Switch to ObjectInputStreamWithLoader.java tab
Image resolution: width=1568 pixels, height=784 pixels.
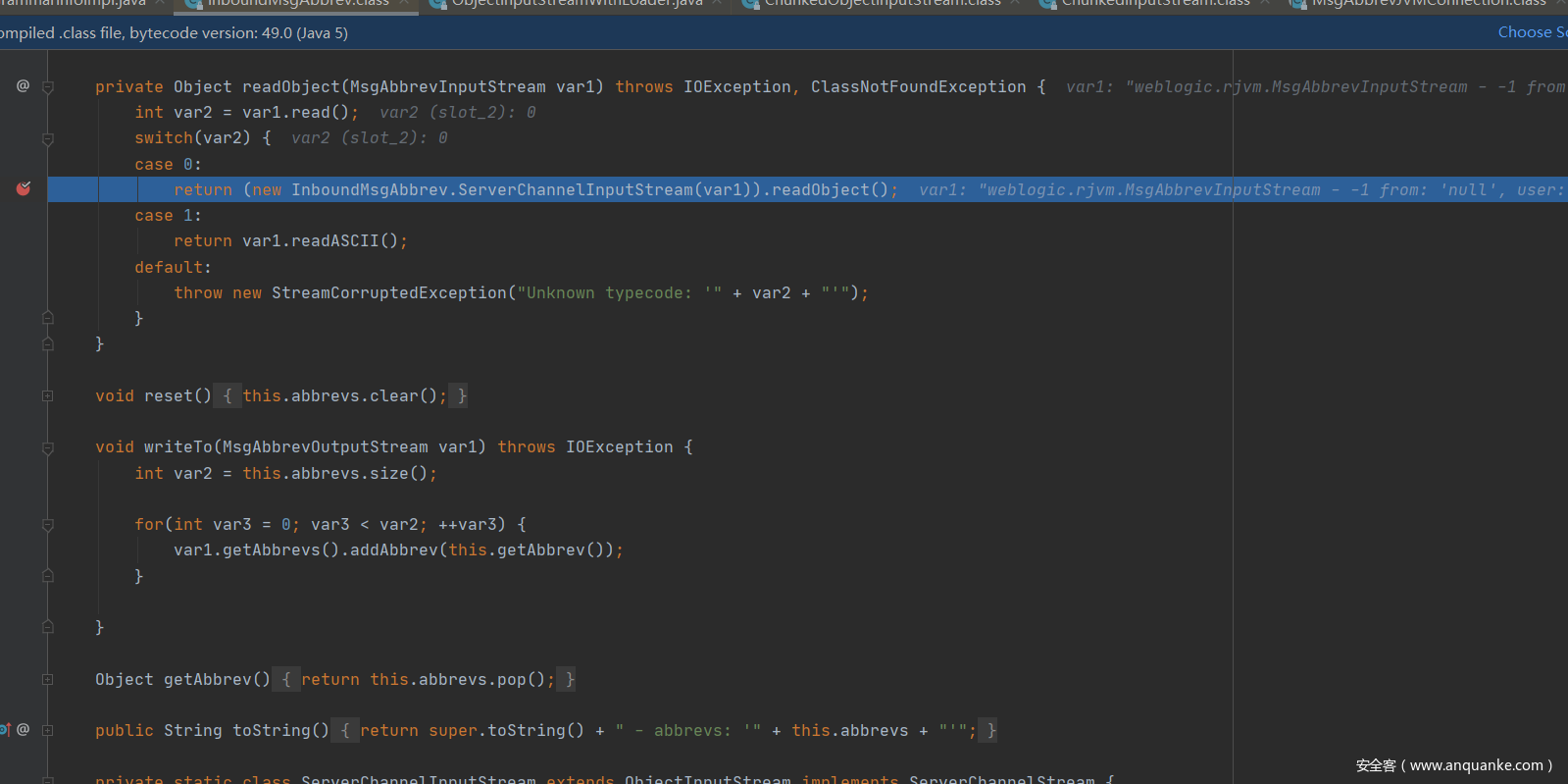tap(577, 4)
